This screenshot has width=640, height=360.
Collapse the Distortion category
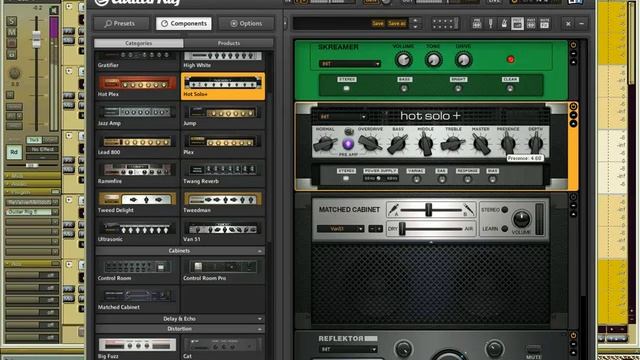(260, 329)
